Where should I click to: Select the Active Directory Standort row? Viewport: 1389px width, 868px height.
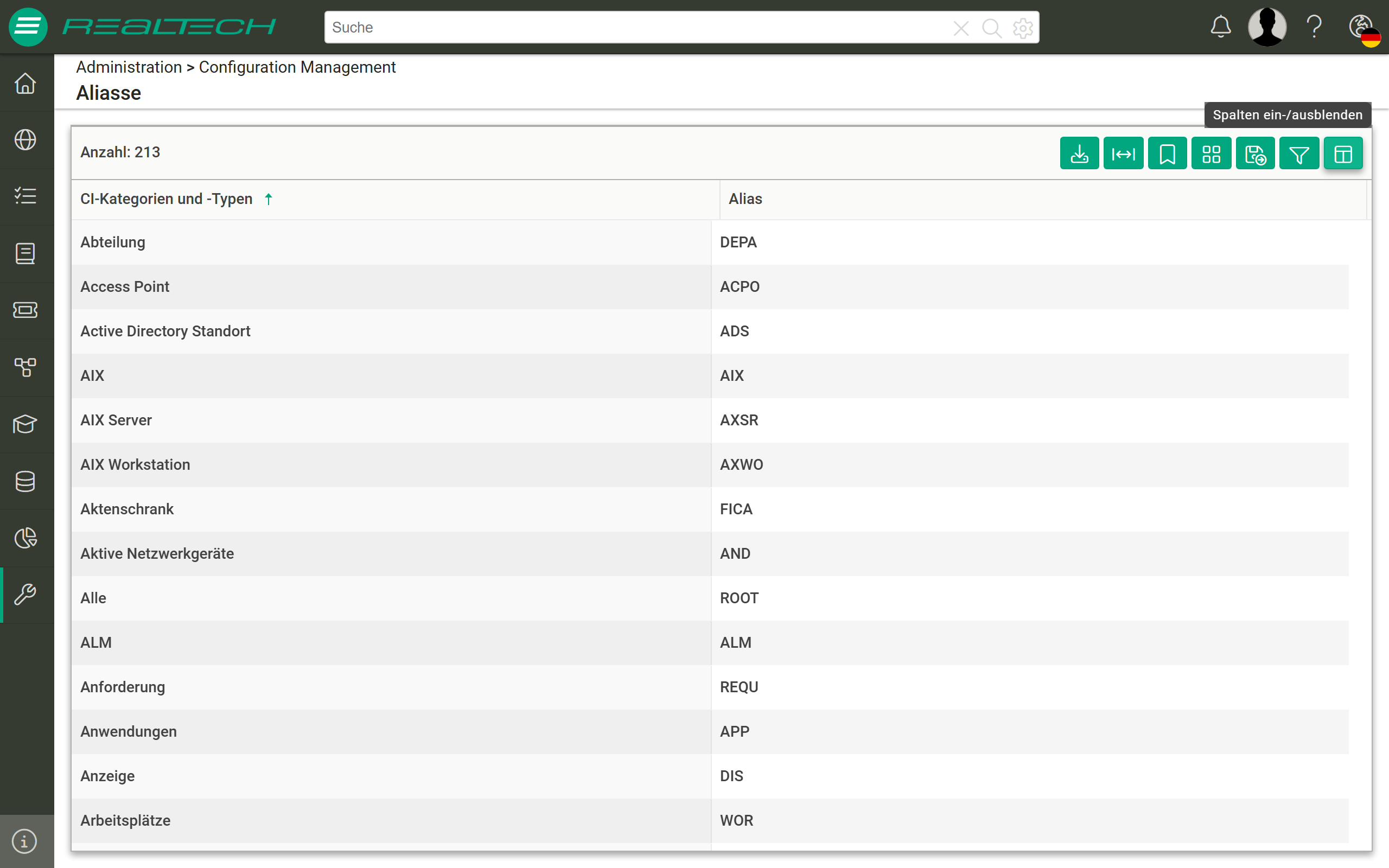tap(710, 331)
